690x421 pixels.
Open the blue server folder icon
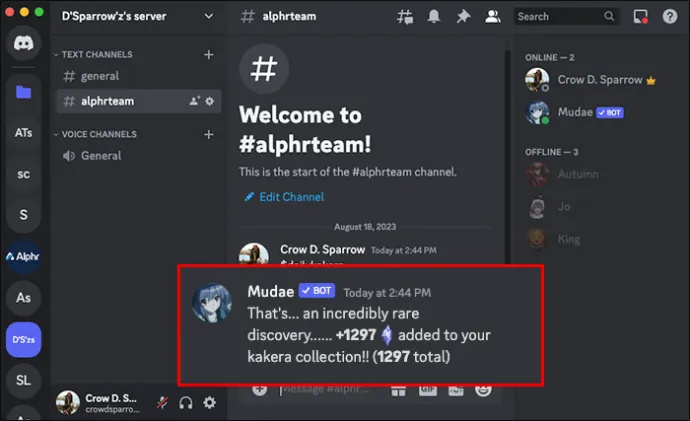[x=23, y=92]
